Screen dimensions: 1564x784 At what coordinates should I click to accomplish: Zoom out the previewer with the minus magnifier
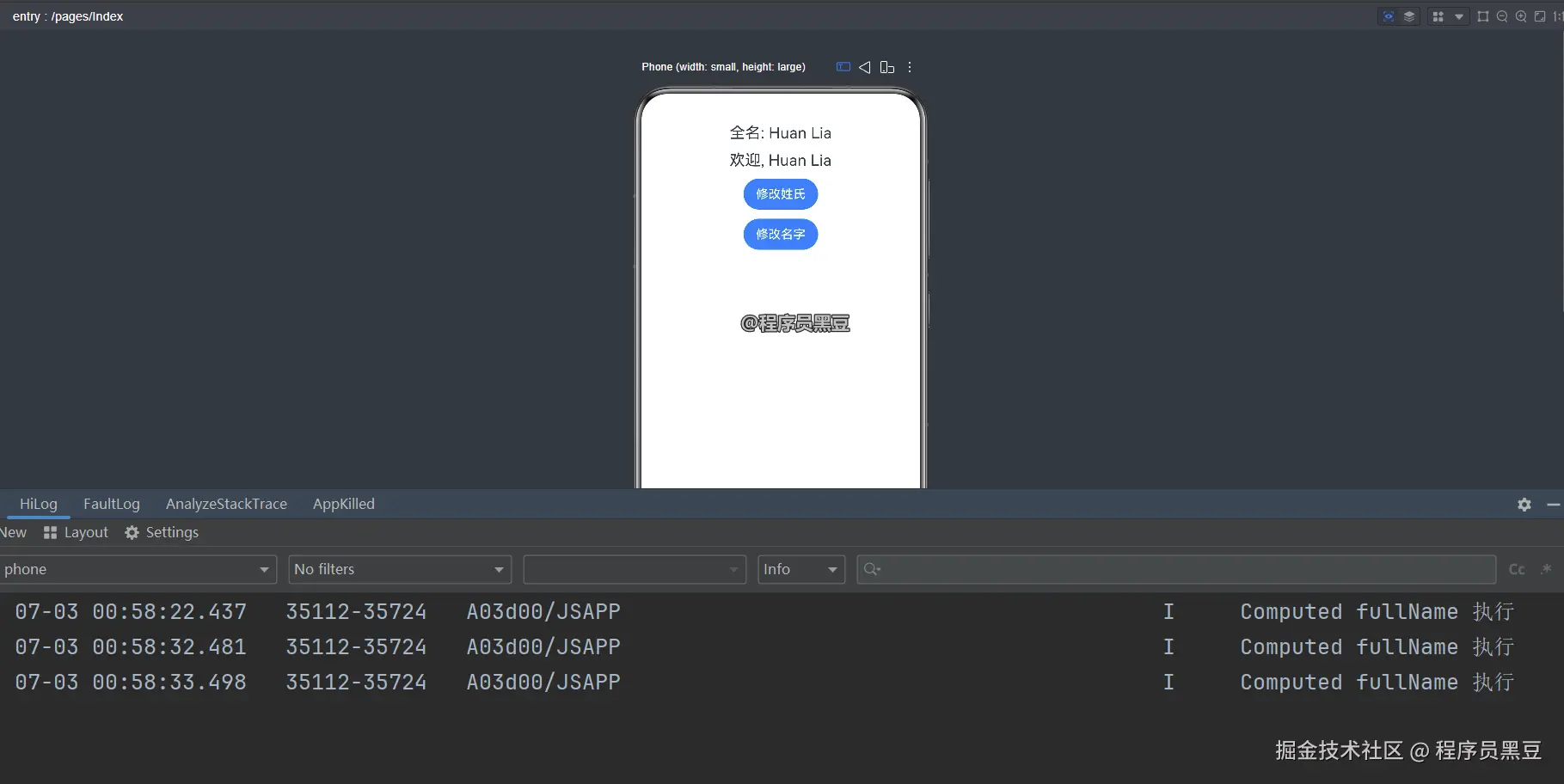pyautogui.click(x=1502, y=16)
